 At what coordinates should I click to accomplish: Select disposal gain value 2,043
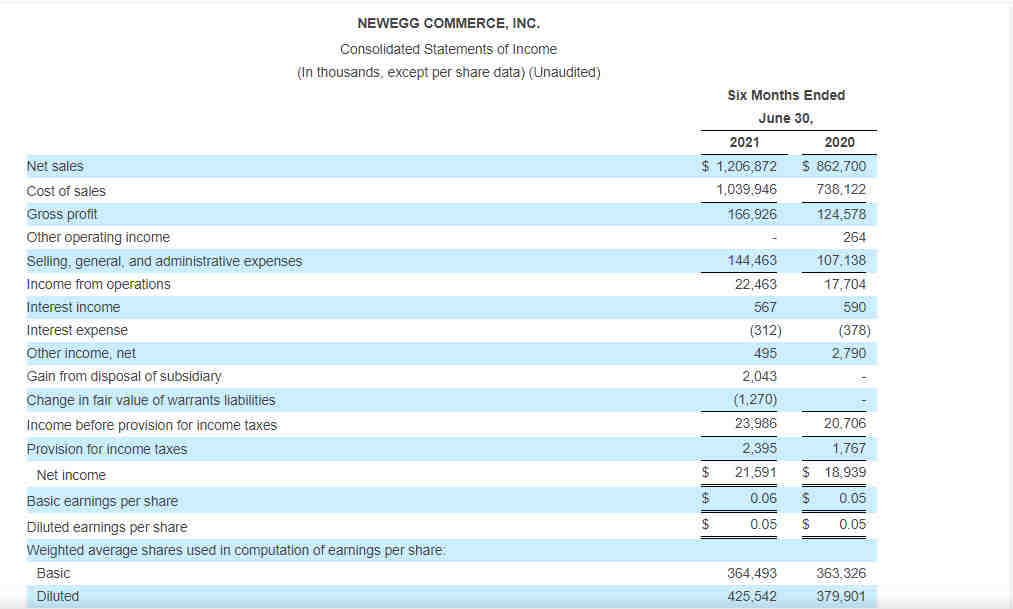point(759,376)
